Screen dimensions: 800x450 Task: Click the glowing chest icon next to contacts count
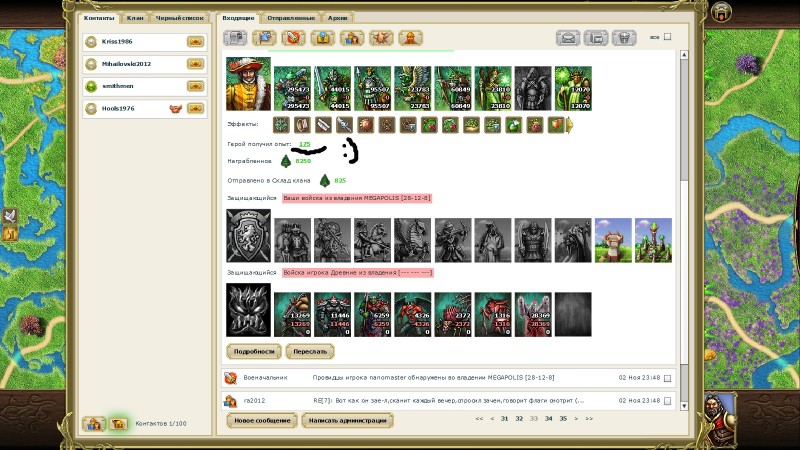118,423
